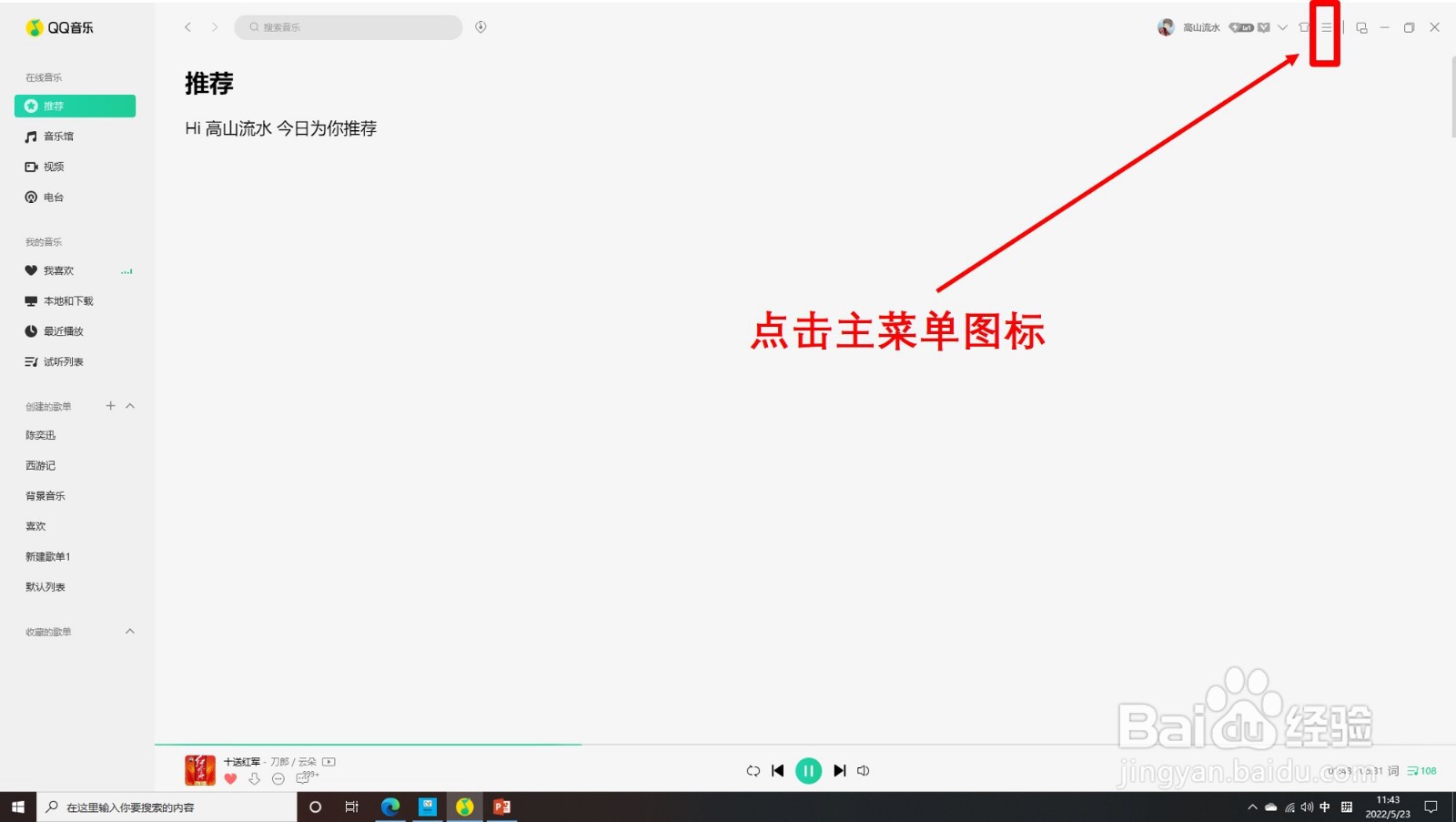Click the username 高山流水
1456x822 pixels.
coord(1201,27)
